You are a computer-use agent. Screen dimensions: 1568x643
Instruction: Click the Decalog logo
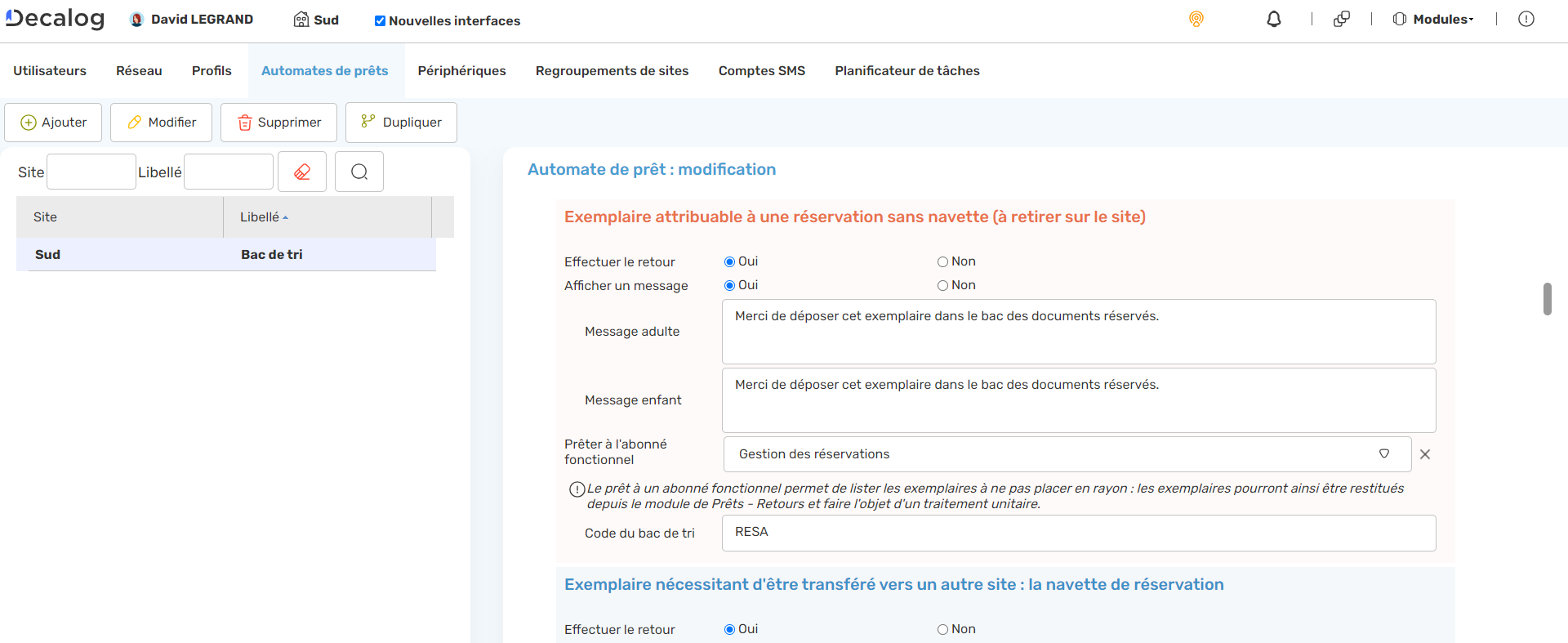pyautogui.click(x=56, y=18)
